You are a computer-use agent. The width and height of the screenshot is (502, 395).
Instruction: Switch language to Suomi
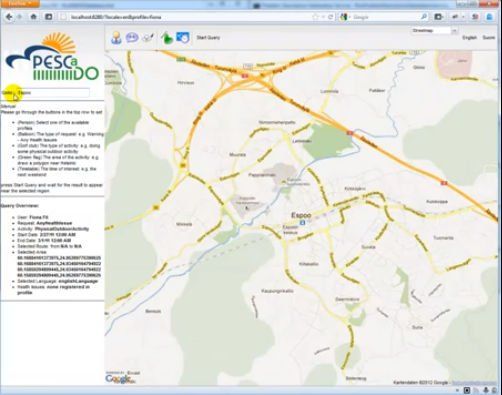[x=489, y=37]
